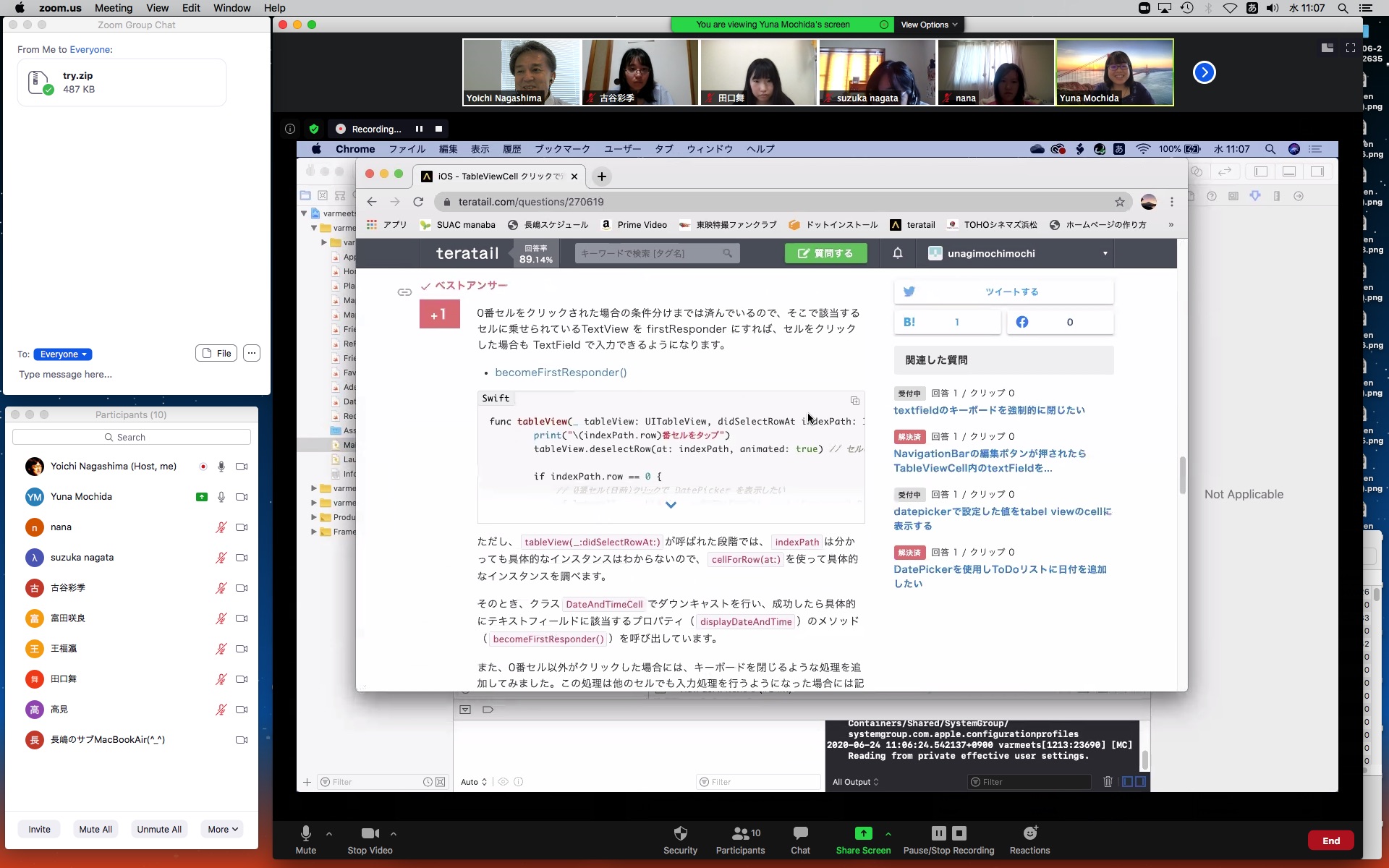Toggle Stop Video camera button
This screenshot has width=1389, height=868.
370,833
